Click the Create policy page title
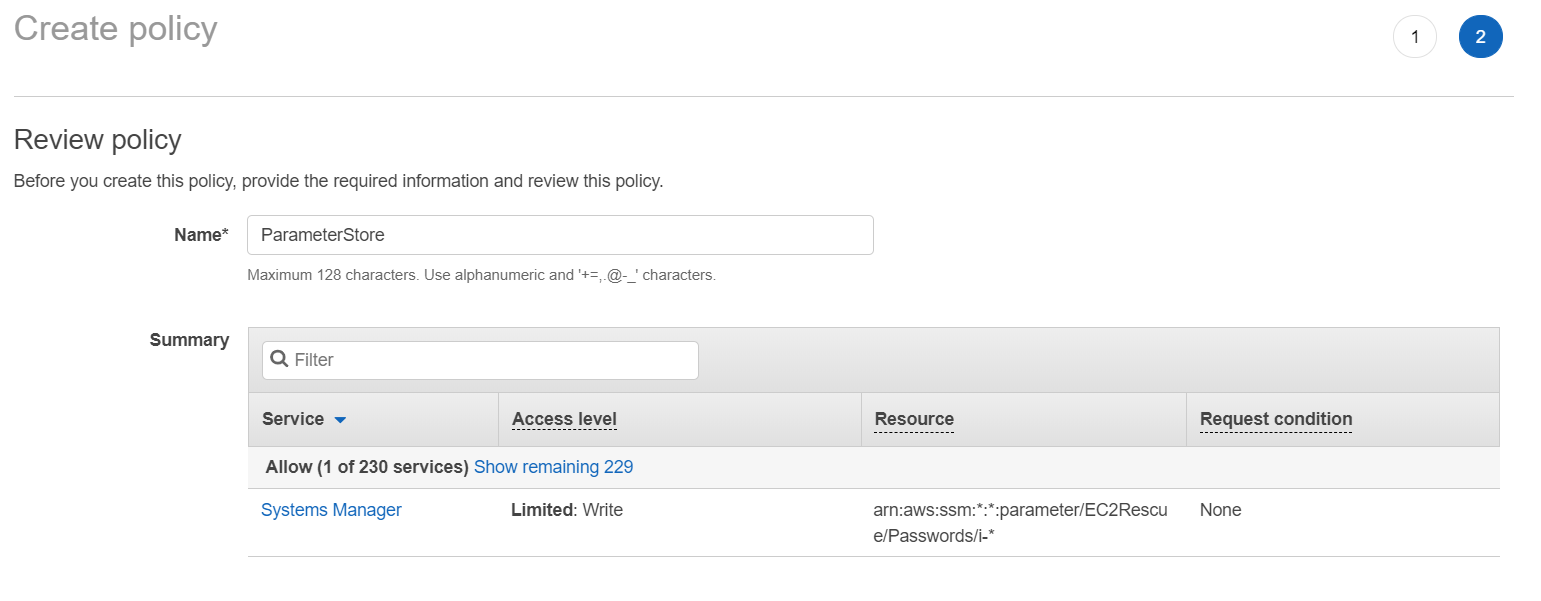Viewport: 1541px width, 601px height. click(115, 28)
